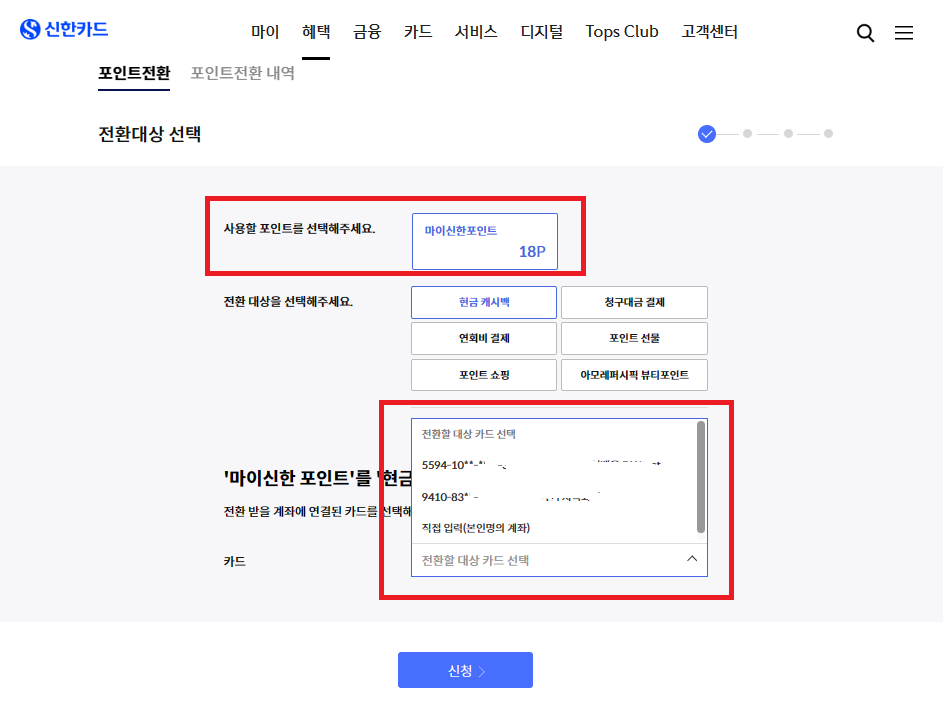Open the 혜택 menu
Screen dimensions: 943x711
coord(316,31)
